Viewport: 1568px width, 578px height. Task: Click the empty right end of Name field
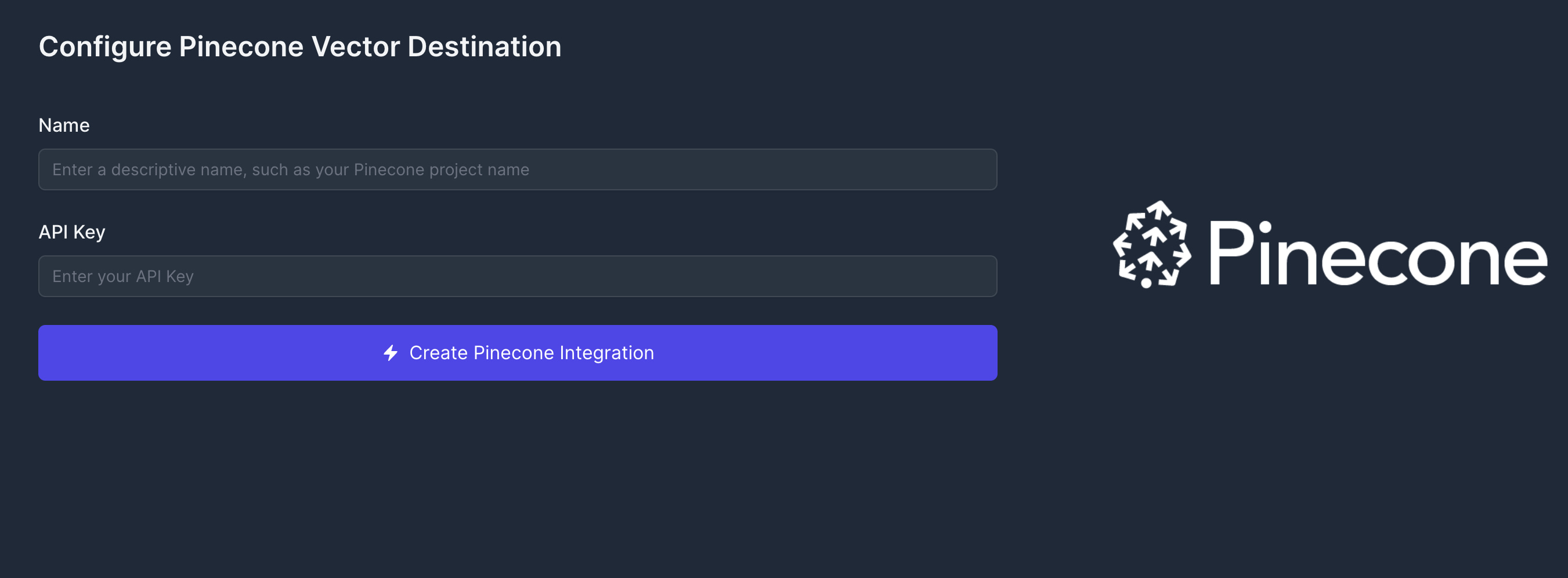tap(949, 170)
